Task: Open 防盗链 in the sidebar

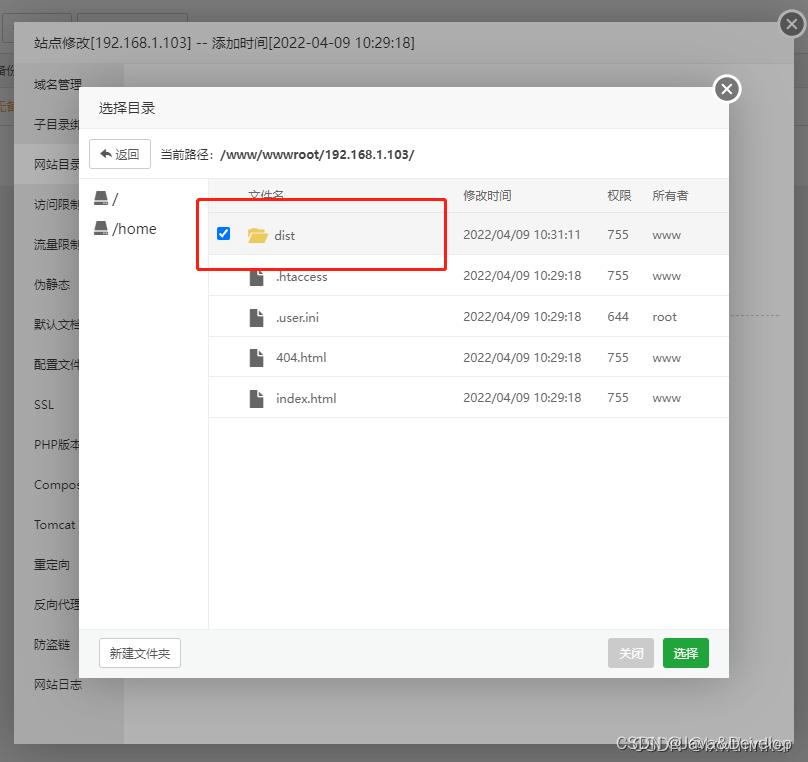Action: pyautogui.click(x=52, y=645)
